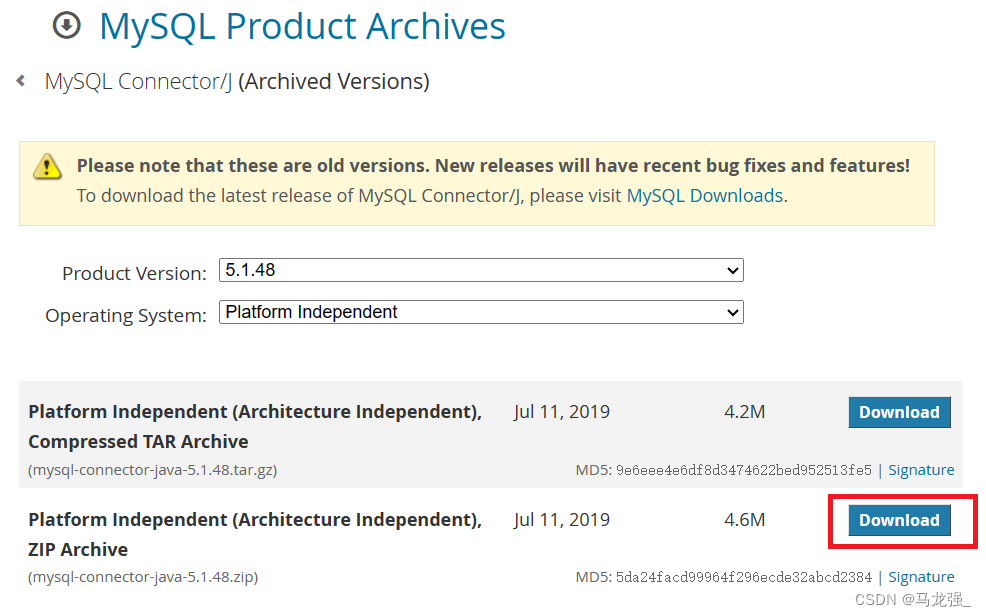This screenshot has width=986, height=616.
Task: Click the Signature link for the TAR archive
Action: tap(921, 469)
